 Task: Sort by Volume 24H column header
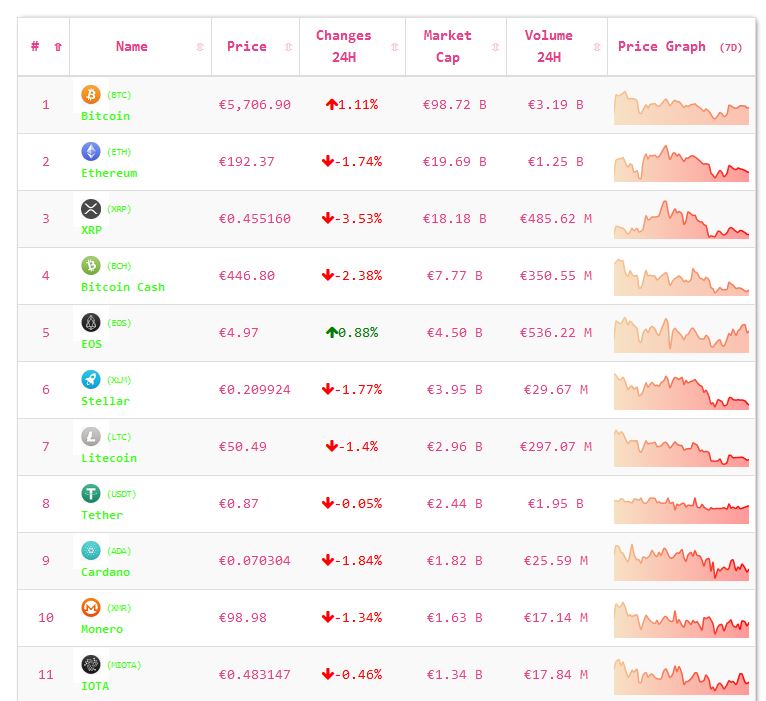click(549, 47)
